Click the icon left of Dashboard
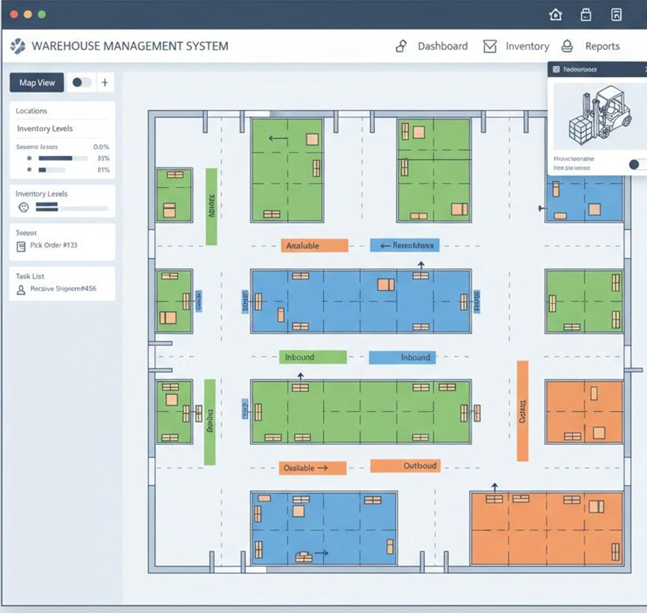This screenshot has width=647, height=613. [x=401, y=46]
